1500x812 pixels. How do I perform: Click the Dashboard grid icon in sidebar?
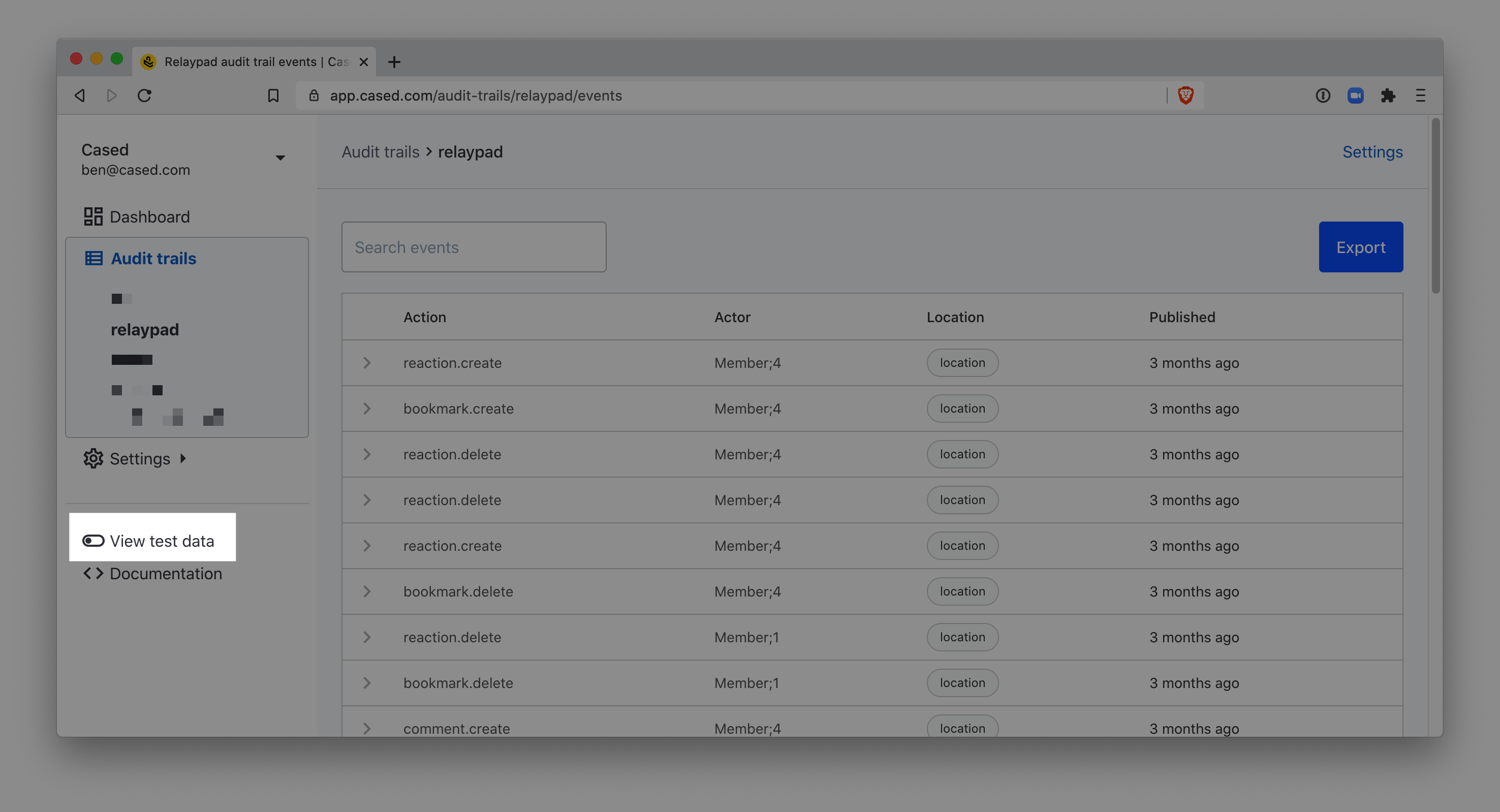(93, 216)
